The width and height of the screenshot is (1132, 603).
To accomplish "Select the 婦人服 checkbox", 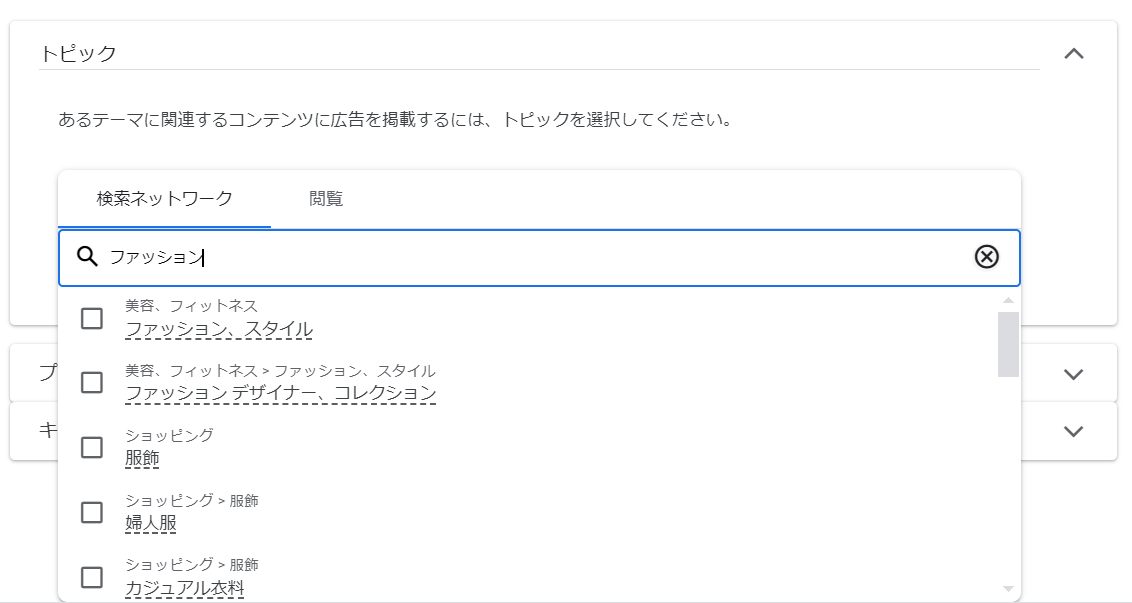I will (92, 513).
